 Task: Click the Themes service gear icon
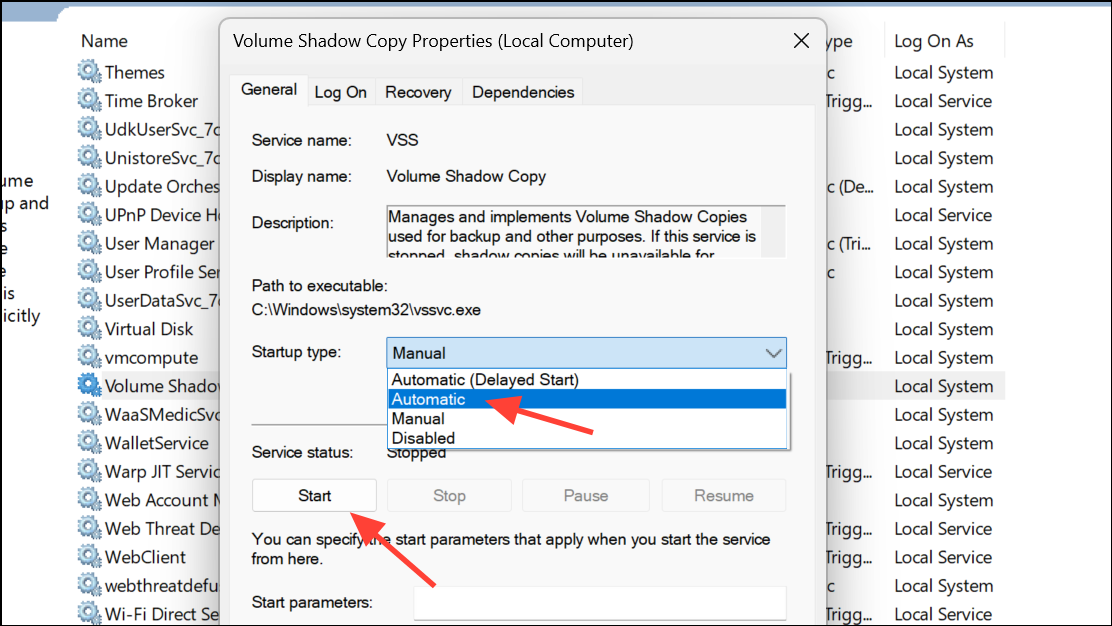[x=90, y=72]
